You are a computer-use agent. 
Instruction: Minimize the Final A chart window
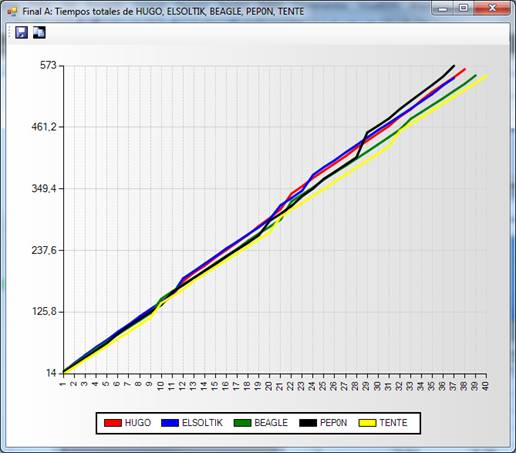pyautogui.click(x=443, y=8)
